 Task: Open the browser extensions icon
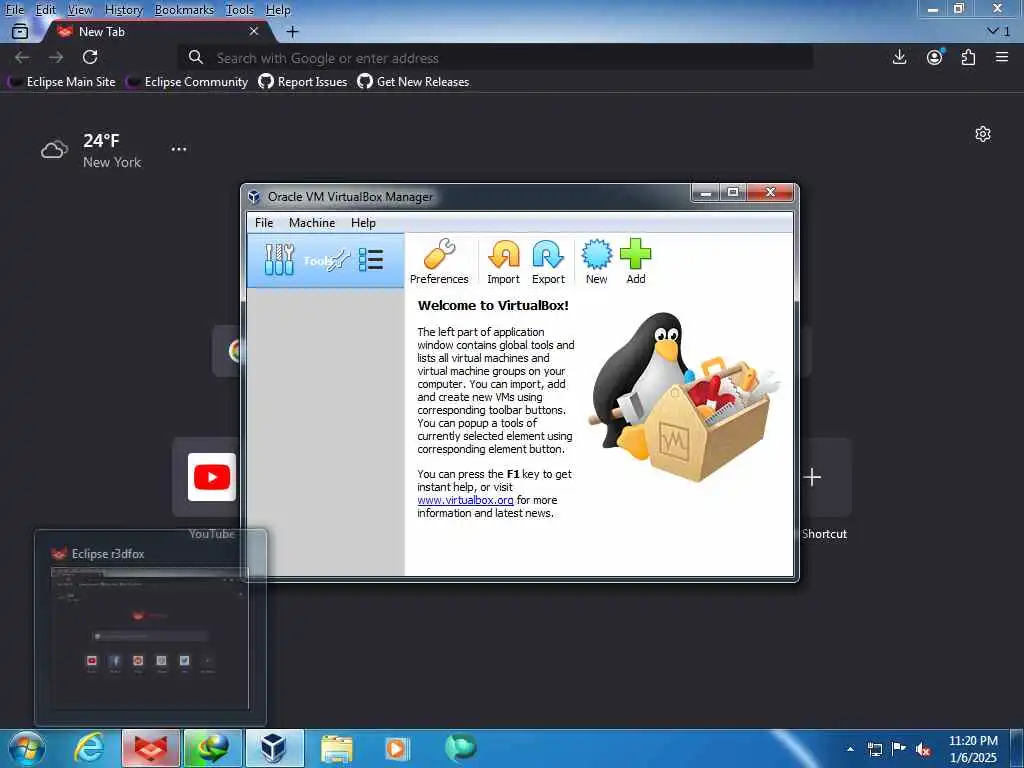[x=968, y=57]
